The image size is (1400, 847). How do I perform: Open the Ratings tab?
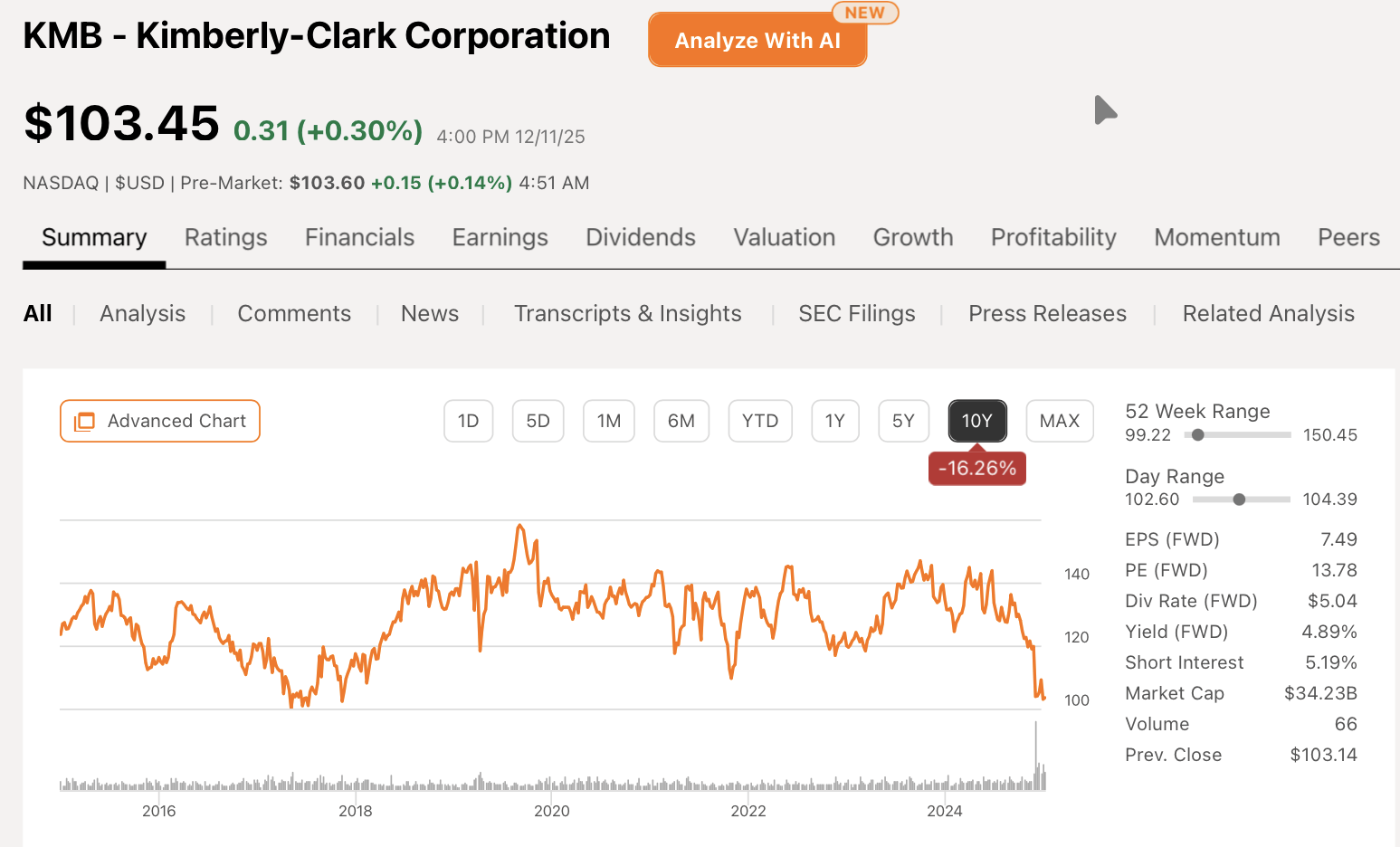(225, 237)
